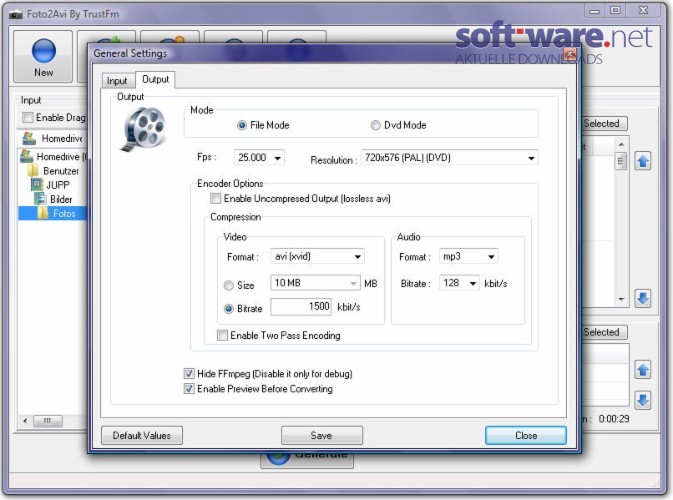Screen dimensions: 673x500
Task: Click the New project button
Action: [x=43, y=56]
